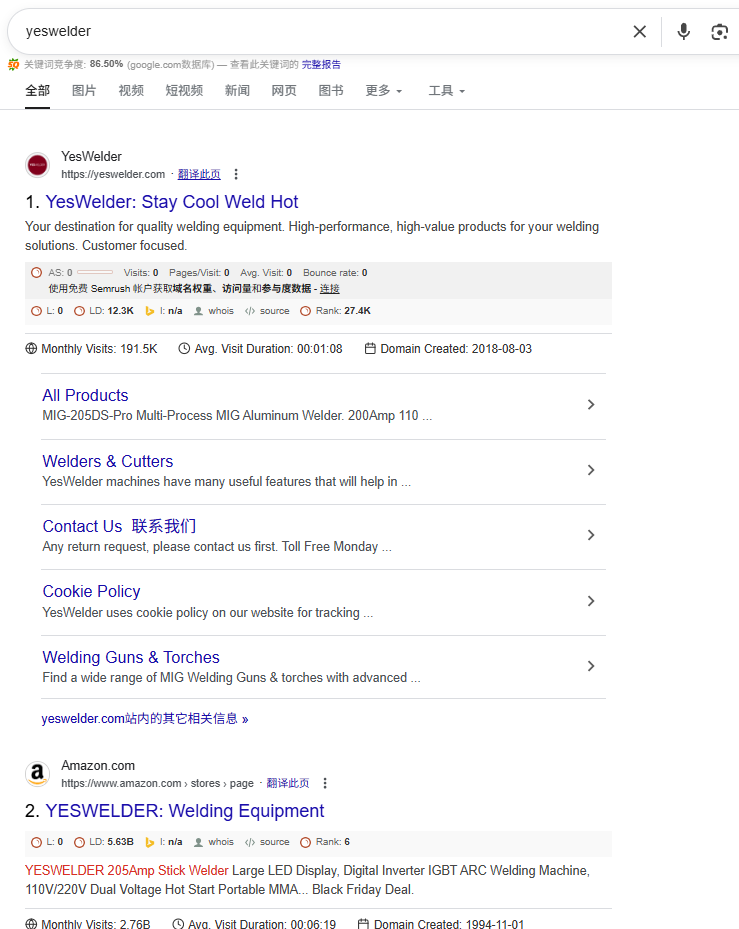
Task: Expand All Products sitelink chevron
Action: point(591,405)
